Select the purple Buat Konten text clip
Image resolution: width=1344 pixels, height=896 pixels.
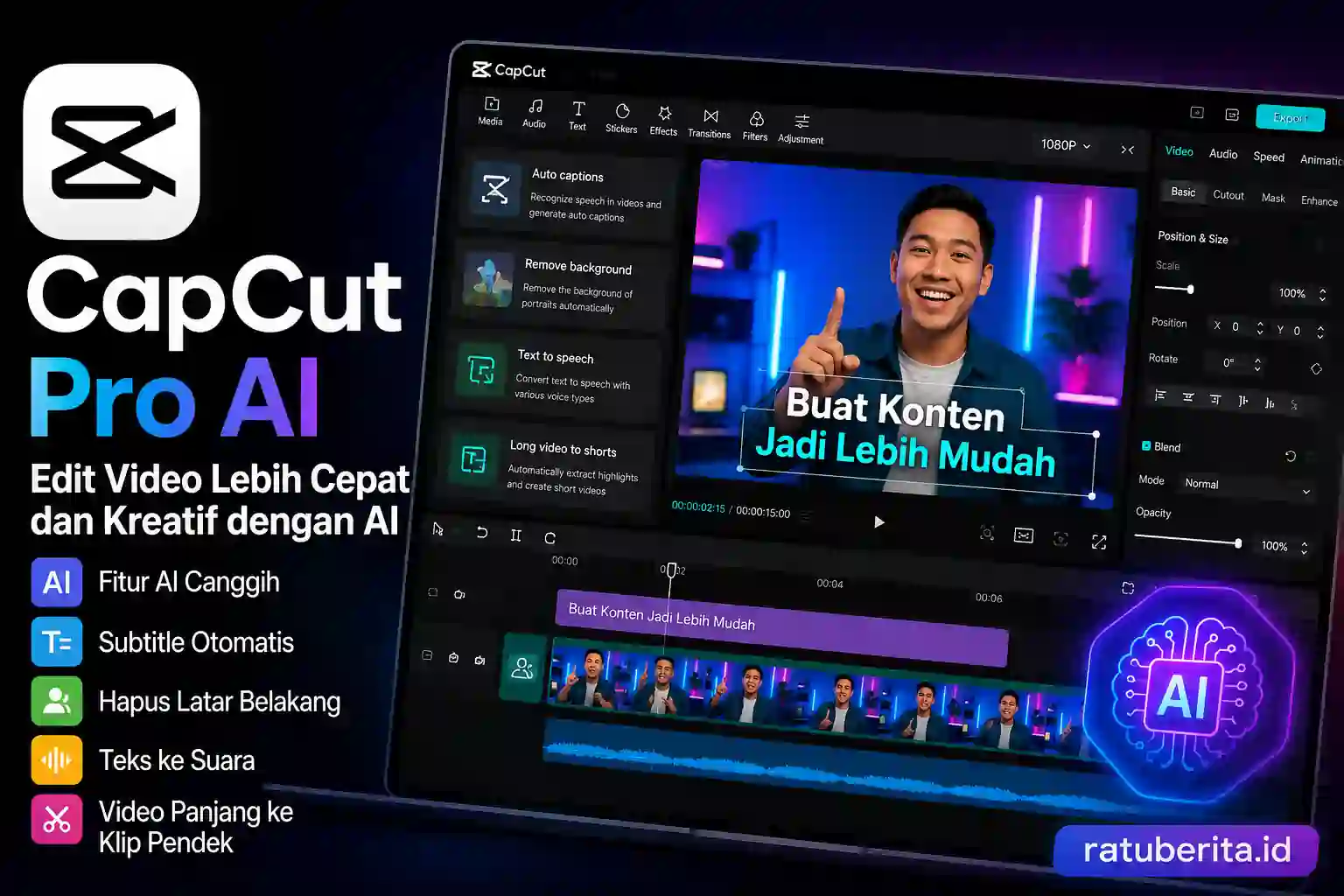tap(782, 626)
